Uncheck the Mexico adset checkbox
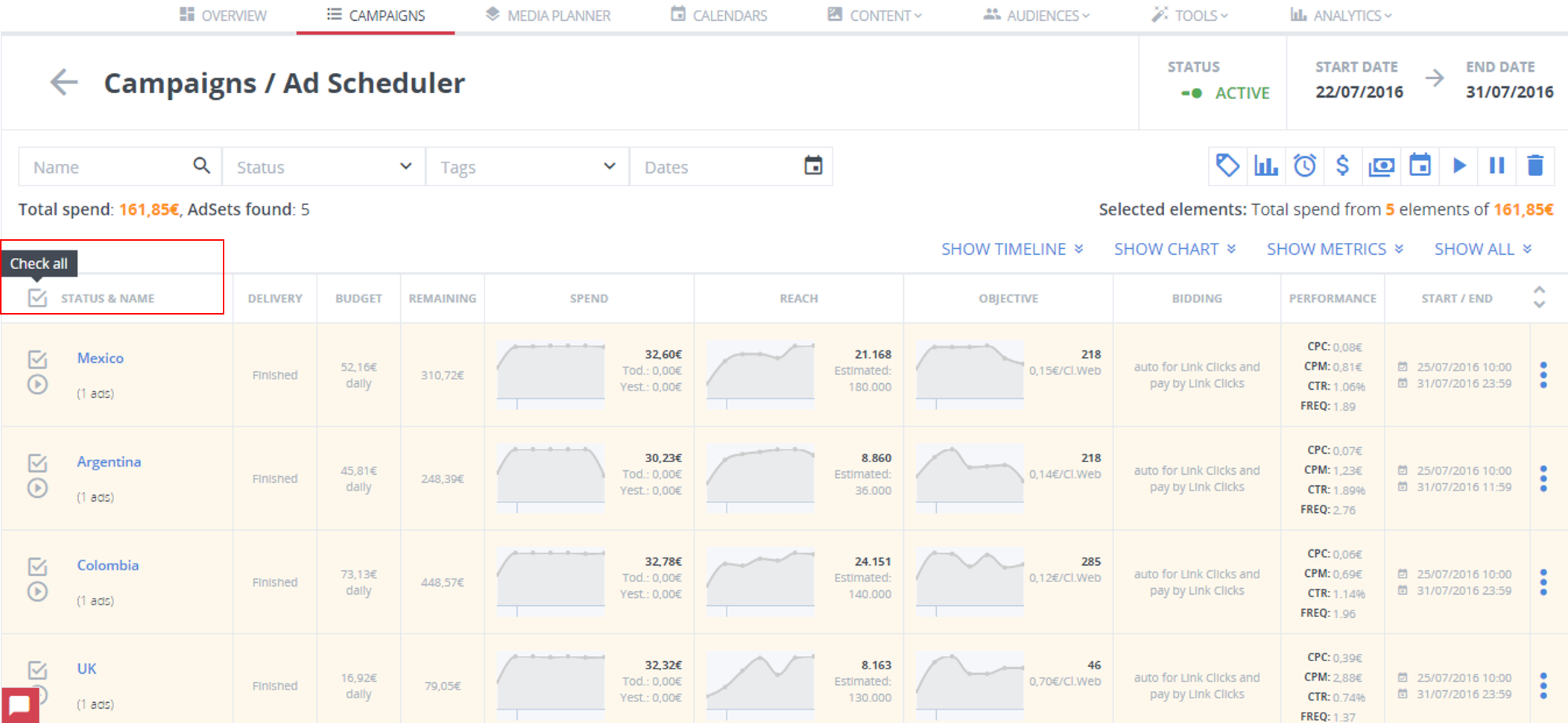 pyautogui.click(x=37, y=359)
